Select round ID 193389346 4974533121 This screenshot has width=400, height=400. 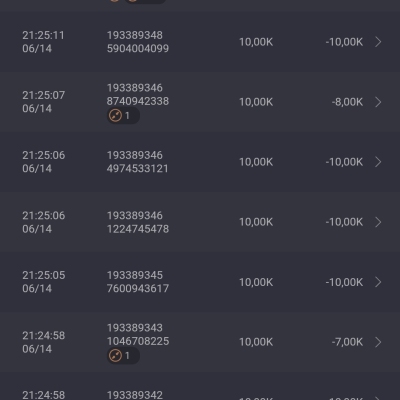tap(138, 162)
